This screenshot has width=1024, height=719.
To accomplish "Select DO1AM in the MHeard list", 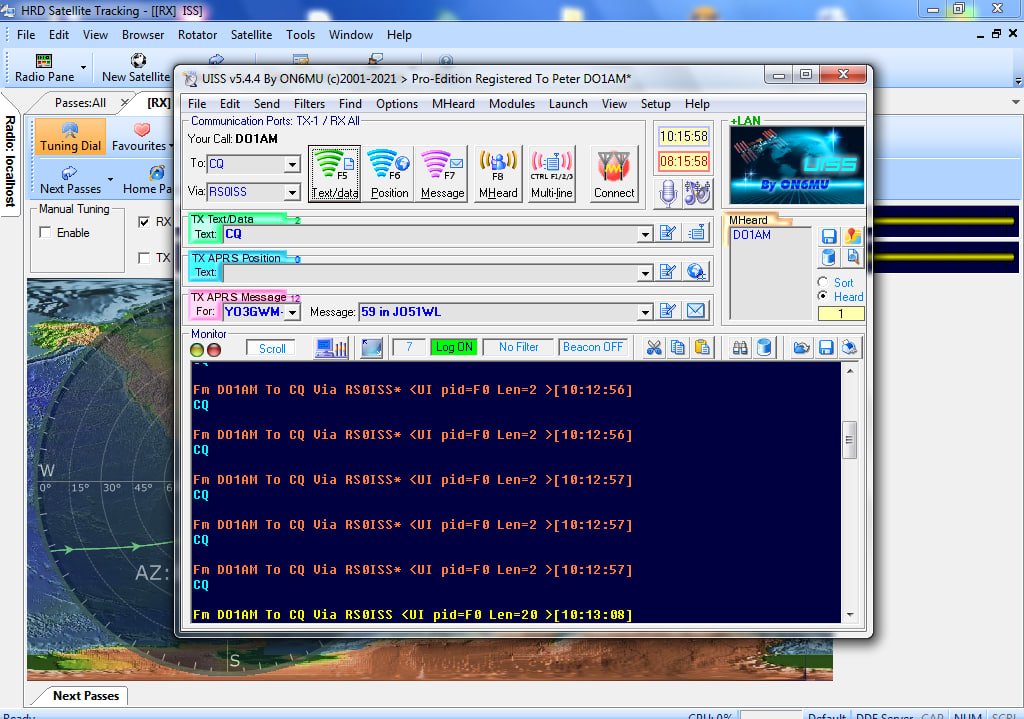I will pyautogui.click(x=752, y=235).
